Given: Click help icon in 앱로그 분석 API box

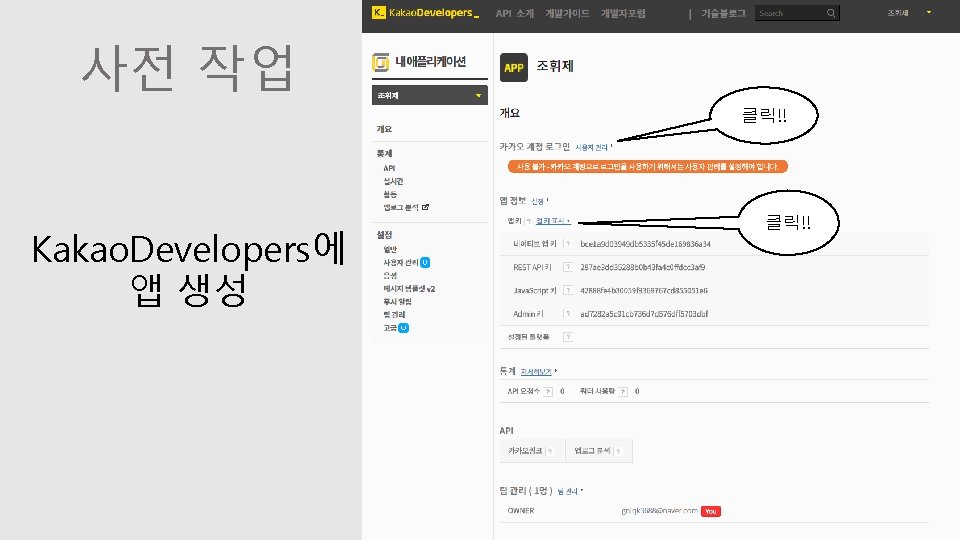Looking at the screenshot, I should [x=618, y=451].
